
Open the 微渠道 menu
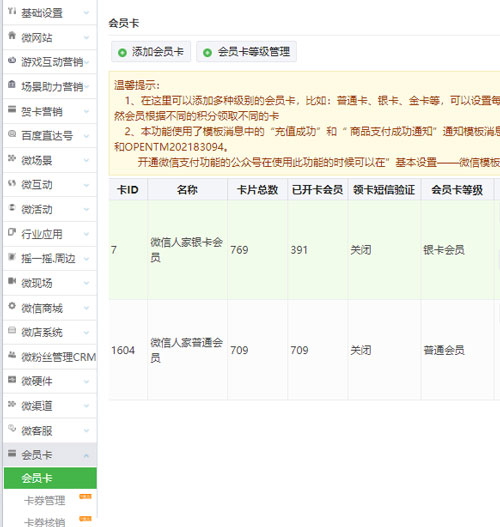tap(50, 406)
